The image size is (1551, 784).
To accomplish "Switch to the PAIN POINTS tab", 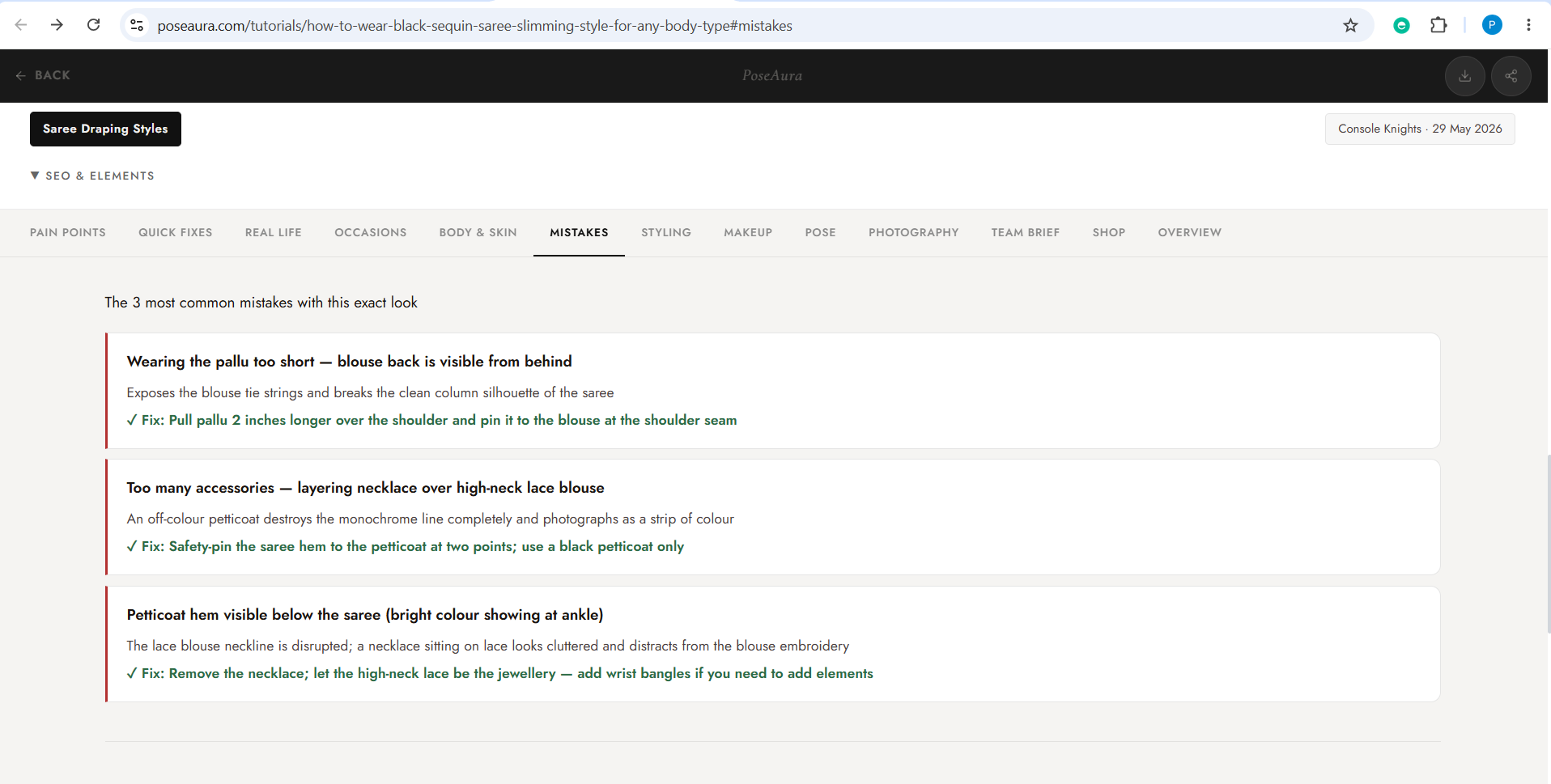I will pos(68,232).
